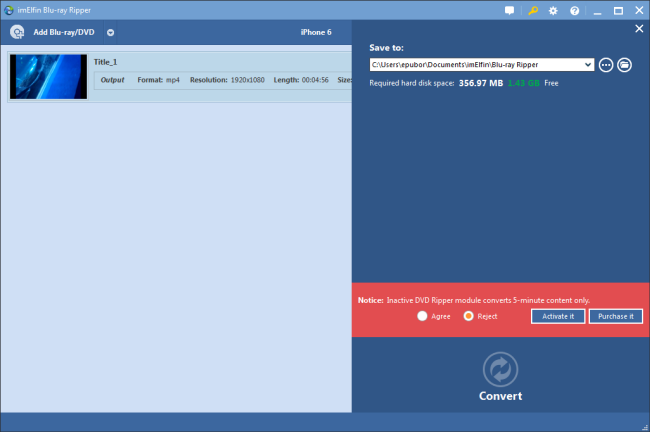The height and width of the screenshot is (432, 650).
Task: Click the yellow key registration icon
Action: click(x=533, y=10)
